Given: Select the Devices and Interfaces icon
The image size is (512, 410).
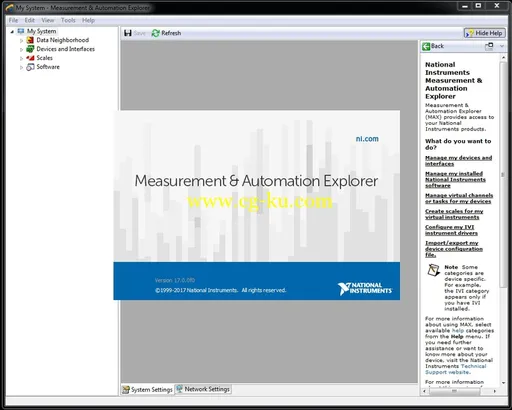Looking at the screenshot, I should click(30, 49).
